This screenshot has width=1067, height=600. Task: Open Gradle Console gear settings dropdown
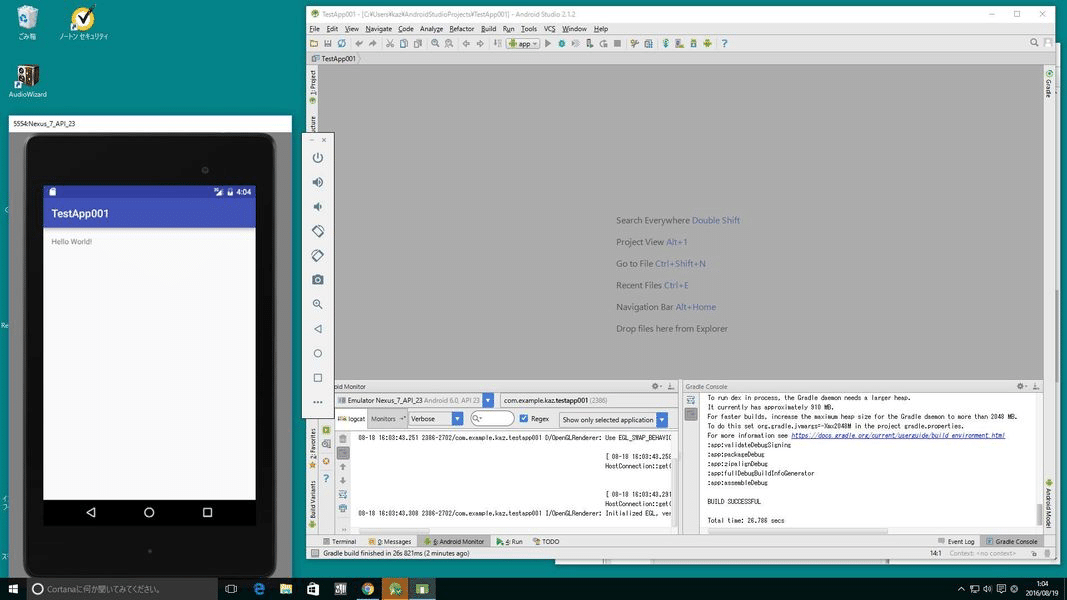pyautogui.click(x=1021, y=386)
